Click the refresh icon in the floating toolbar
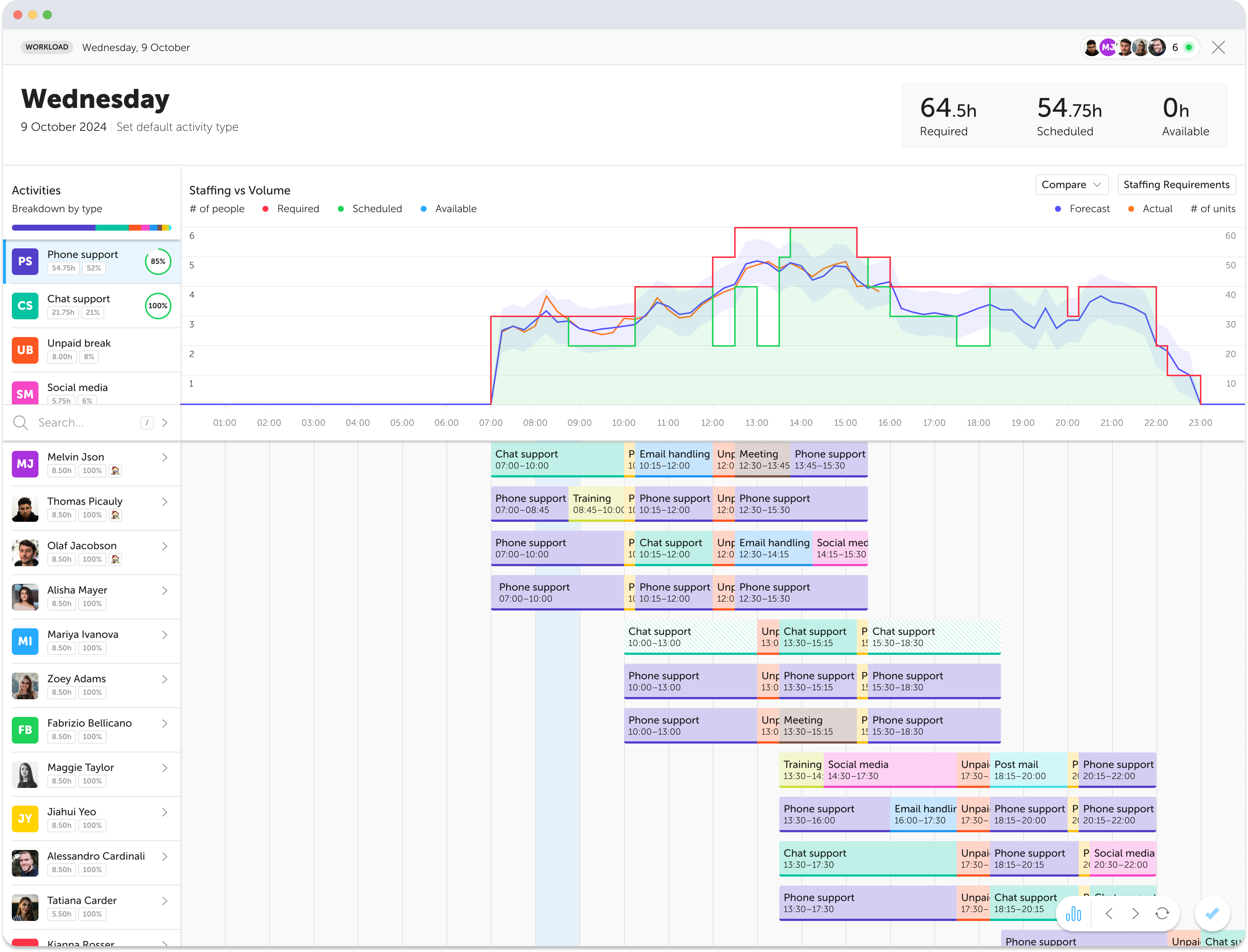The image size is (1248, 952). [x=1162, y=914]
